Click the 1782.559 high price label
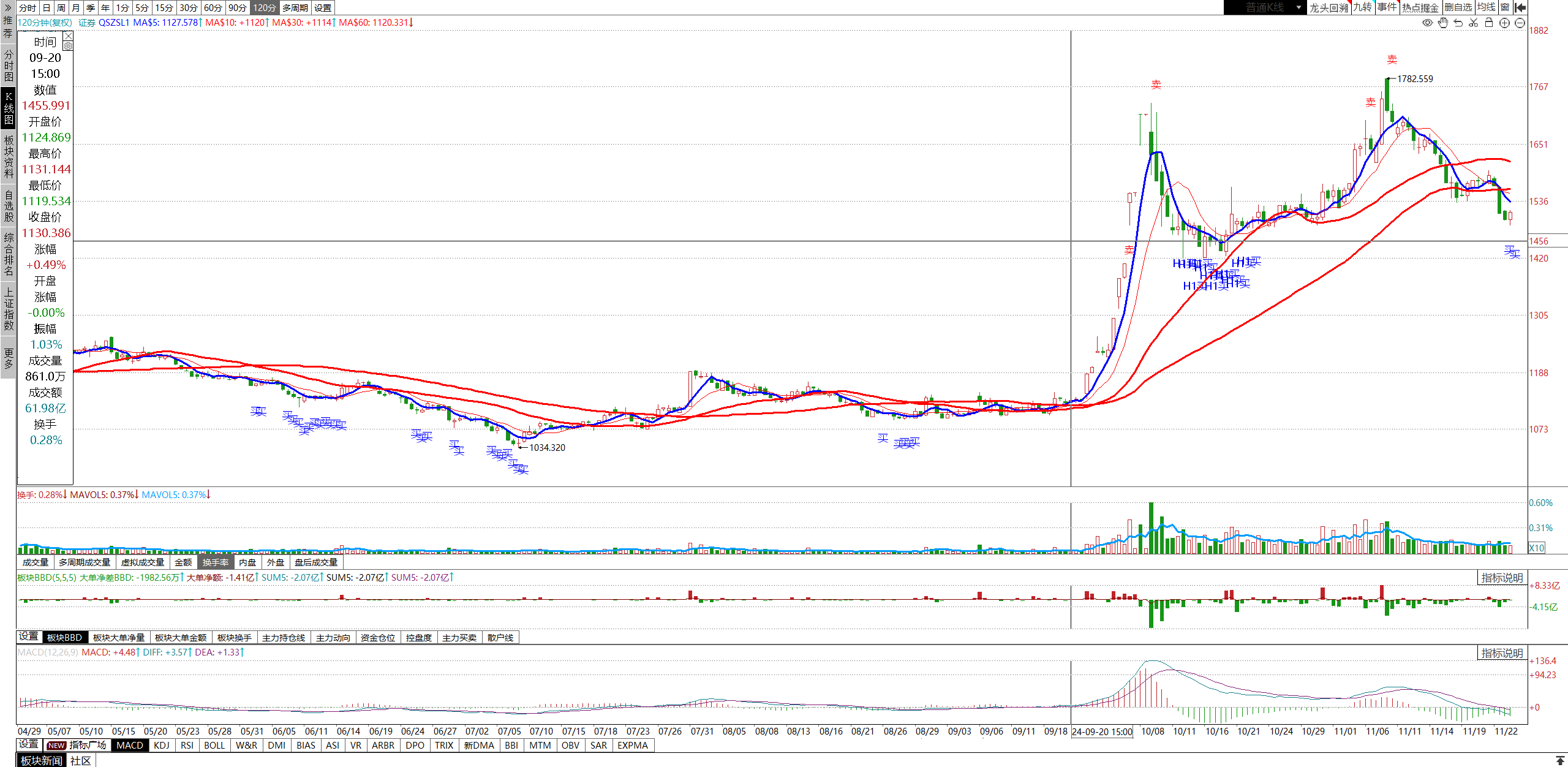 click(x=1415, y=78)
